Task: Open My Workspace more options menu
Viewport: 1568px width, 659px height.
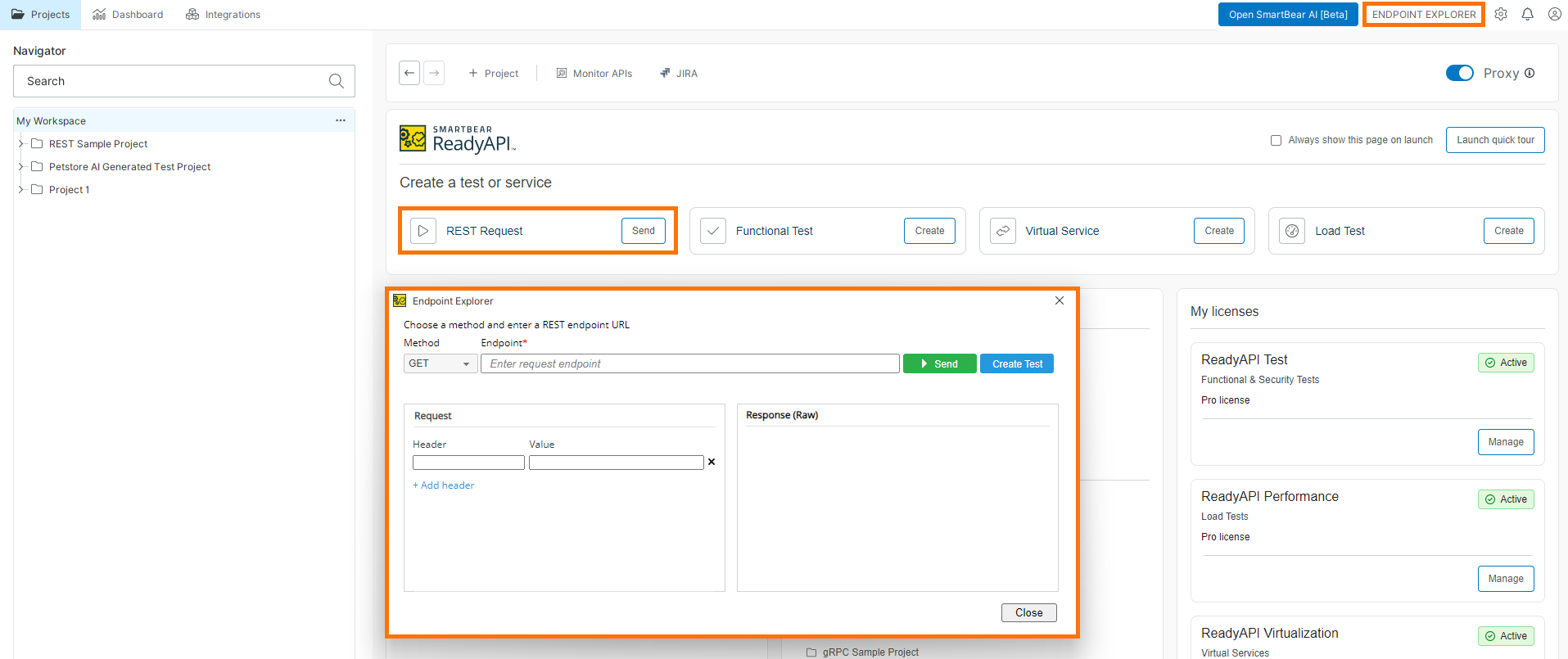Action: (341, 120)
